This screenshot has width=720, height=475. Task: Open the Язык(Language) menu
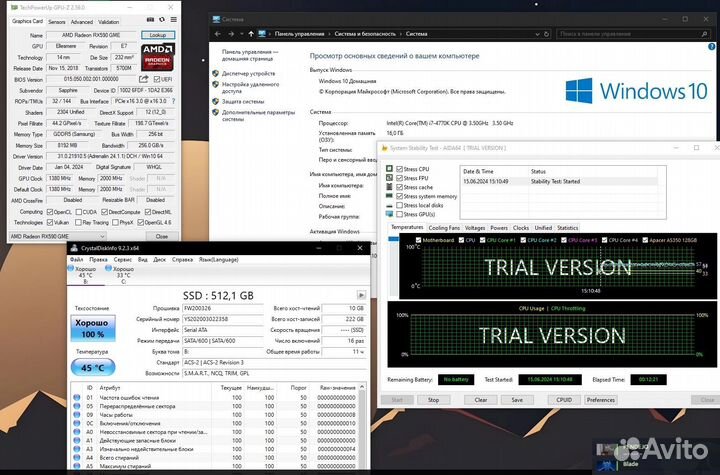click(219, 260)
